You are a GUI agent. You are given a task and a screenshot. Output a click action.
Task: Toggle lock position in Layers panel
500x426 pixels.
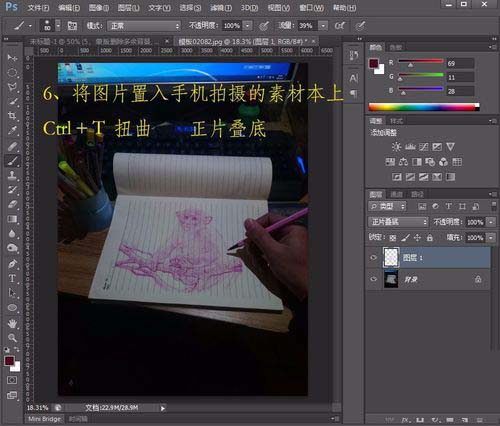click(x=417, y=238)
